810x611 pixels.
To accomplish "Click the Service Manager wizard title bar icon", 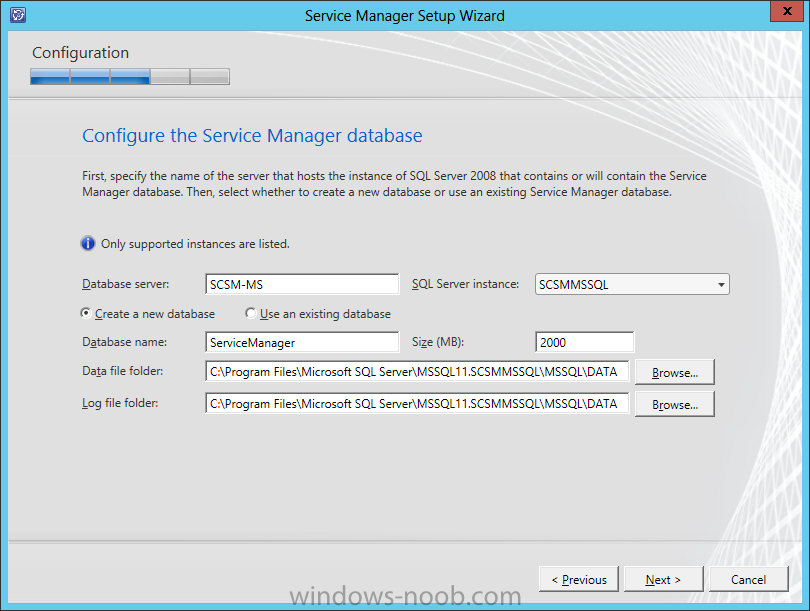I will click(x=18, y=15).
